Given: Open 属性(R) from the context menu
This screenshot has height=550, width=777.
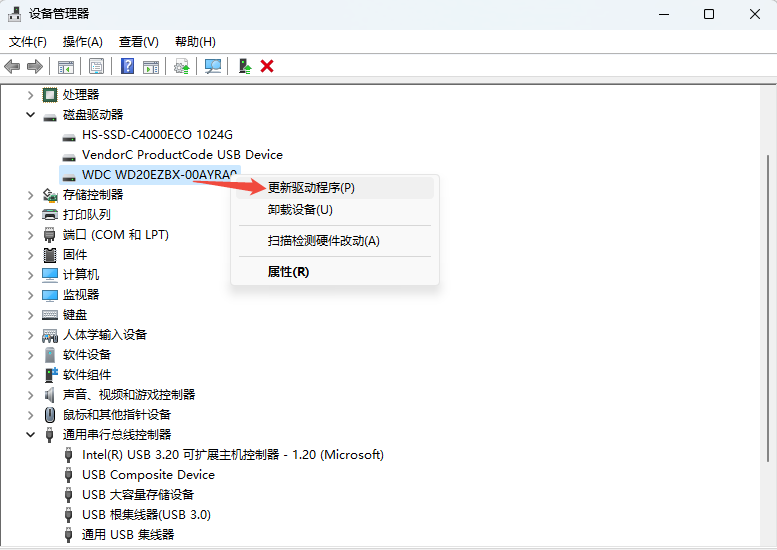Looking at the screenshot, I should click(288, 272).
